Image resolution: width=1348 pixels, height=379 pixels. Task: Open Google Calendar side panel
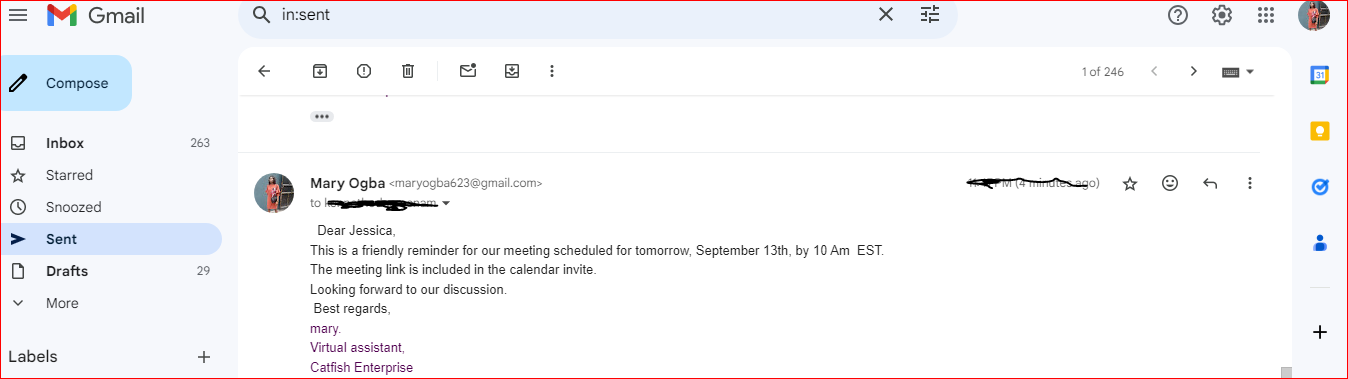click(1320, 75)
